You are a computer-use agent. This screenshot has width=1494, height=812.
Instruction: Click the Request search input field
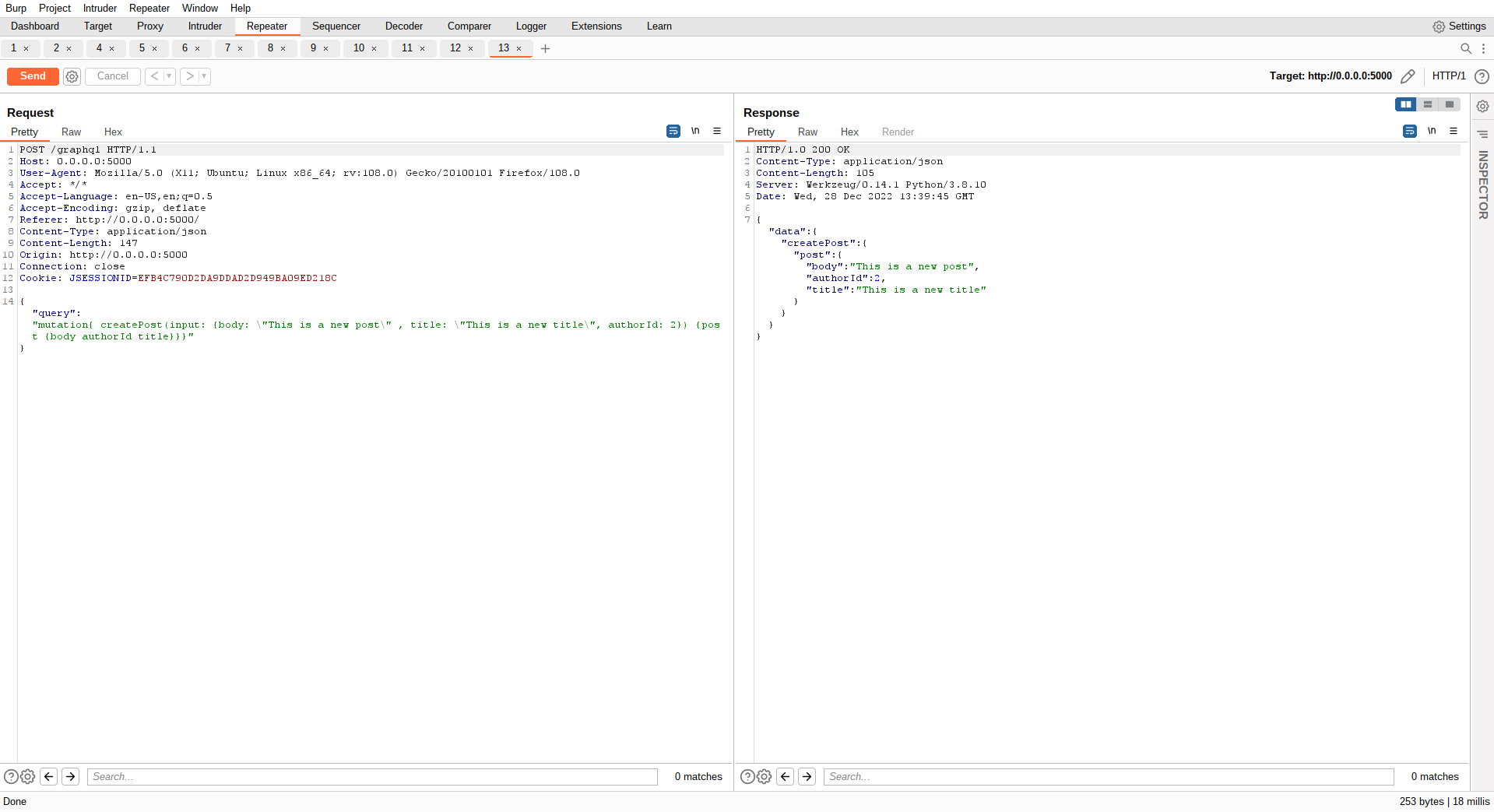372,776
